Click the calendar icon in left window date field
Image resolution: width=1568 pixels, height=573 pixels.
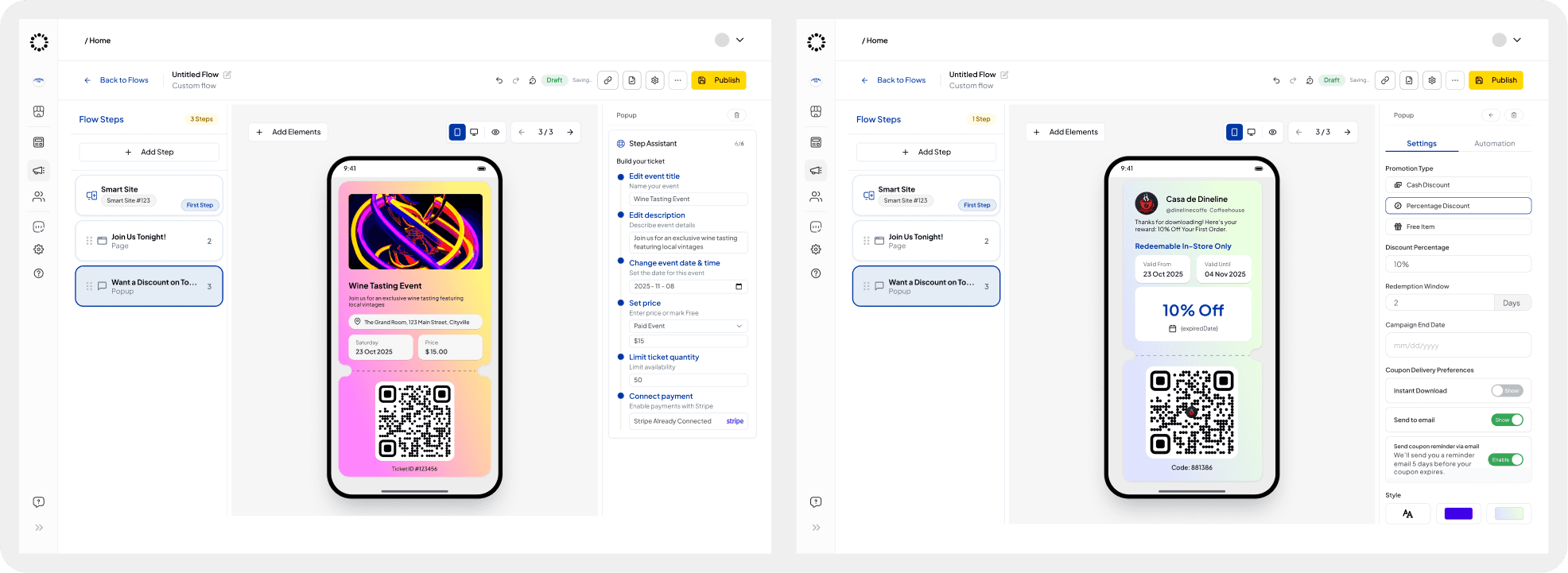coord(739,287)
